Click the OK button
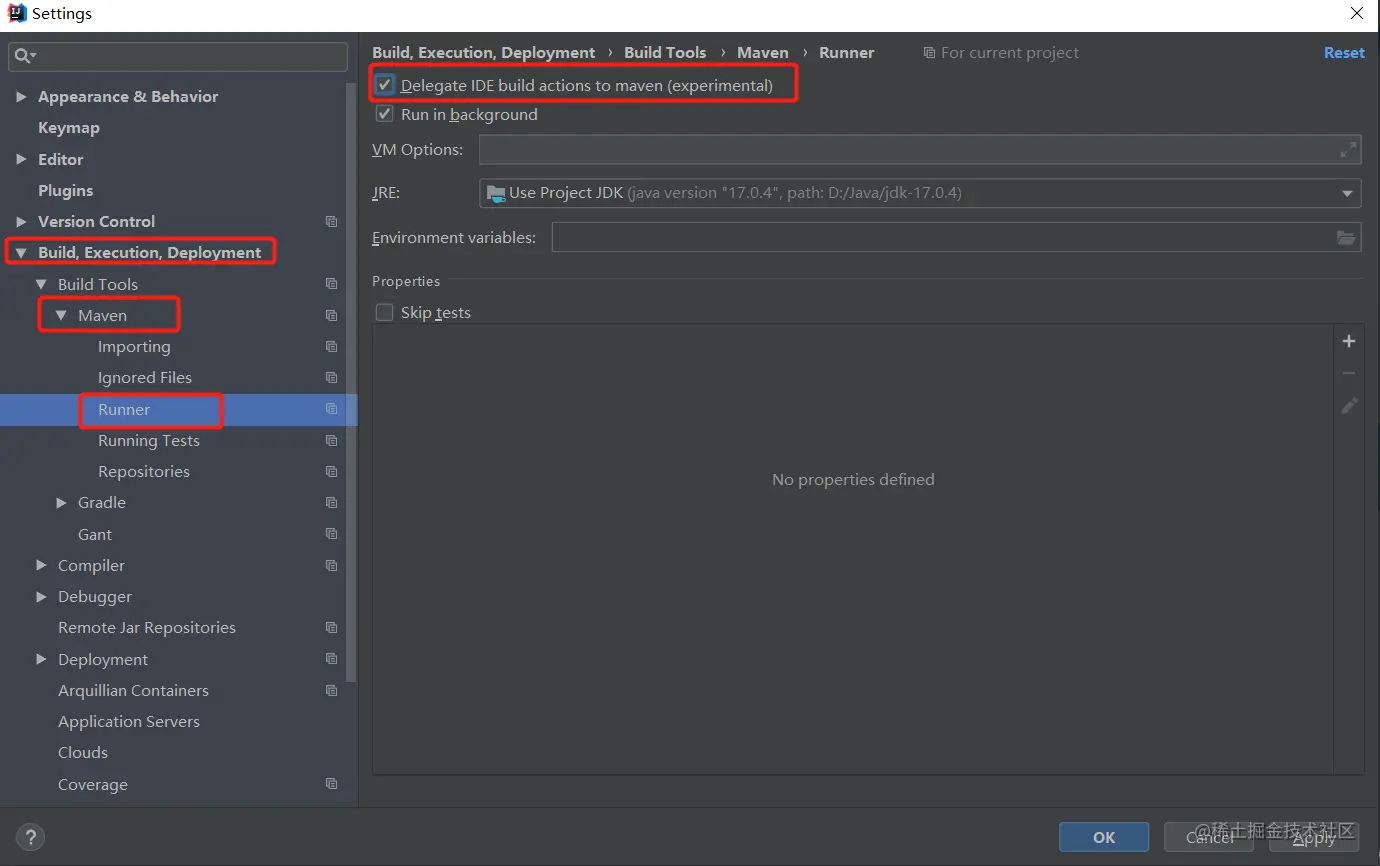Image resolution: width=1380 pixels, height=866 pixels. pos(1104,837)
